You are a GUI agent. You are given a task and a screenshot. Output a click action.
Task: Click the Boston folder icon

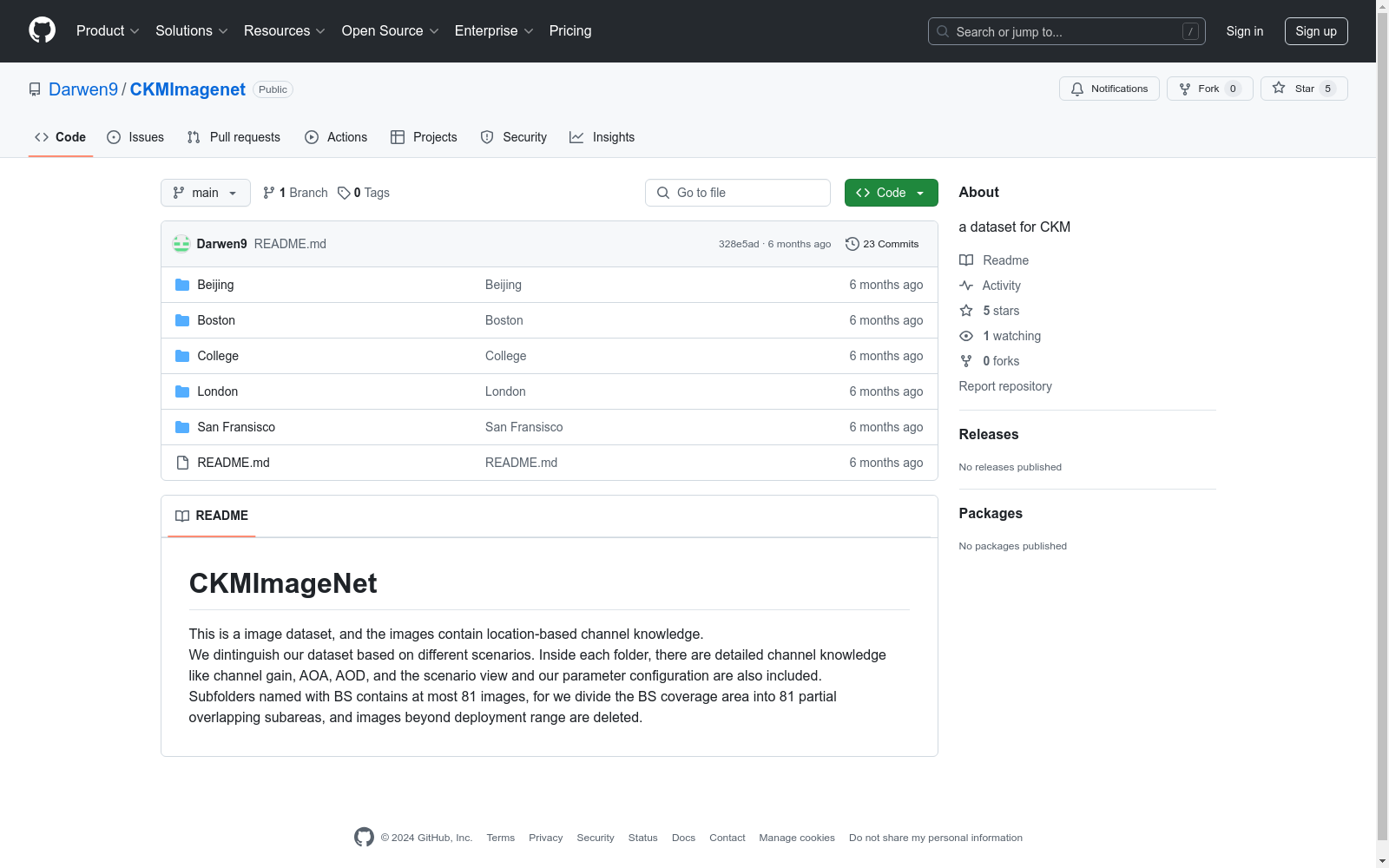182,320
